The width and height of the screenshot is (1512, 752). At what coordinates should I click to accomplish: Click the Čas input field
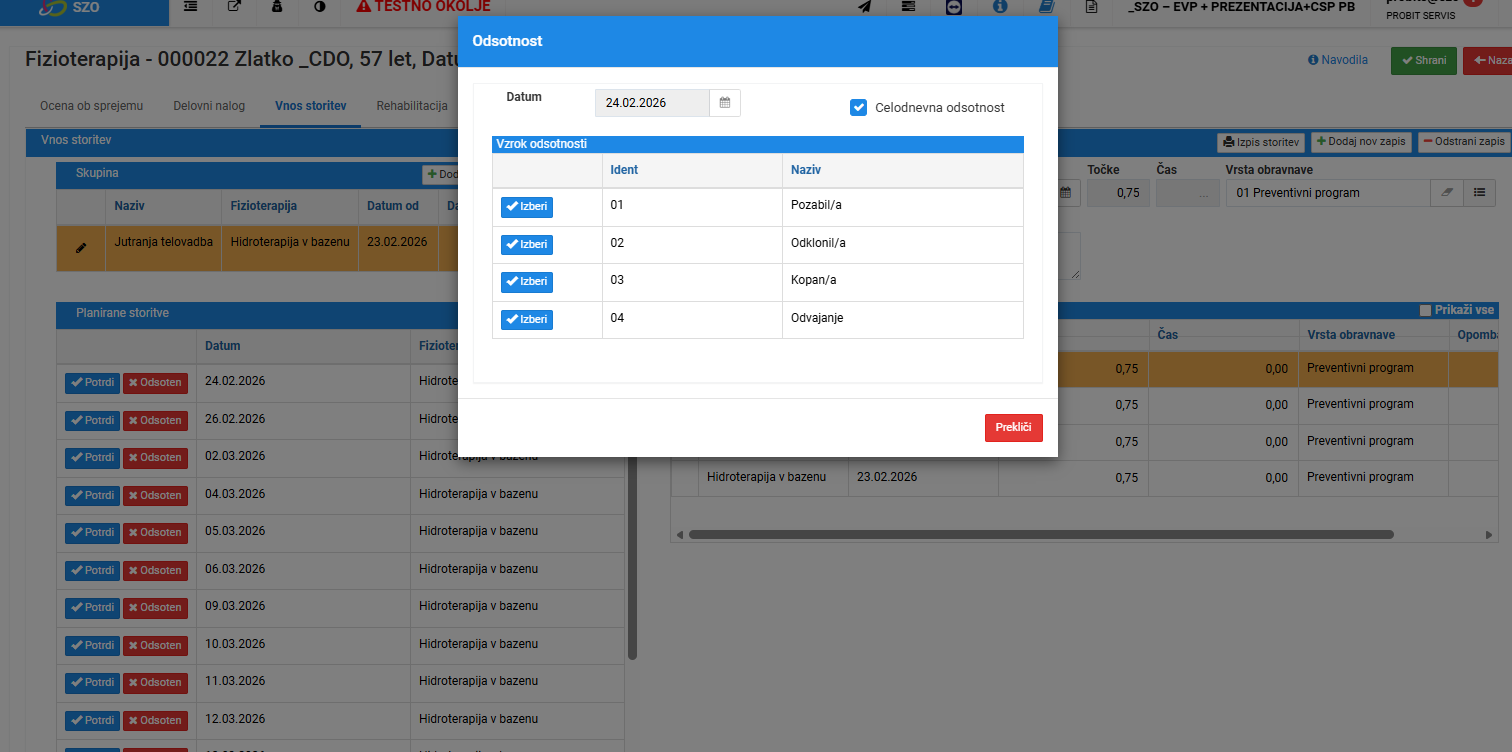point(1187,193)
